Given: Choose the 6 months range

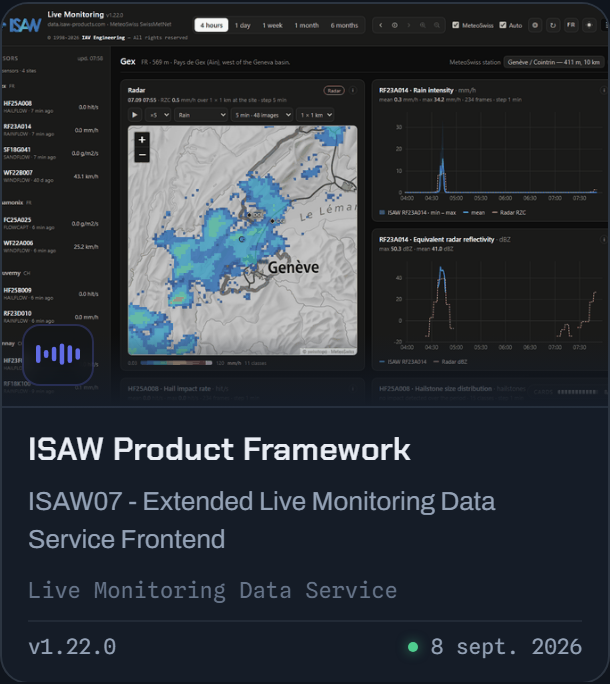Looking at the screenshot, I should pyautogui.click(x=344, y=25).
